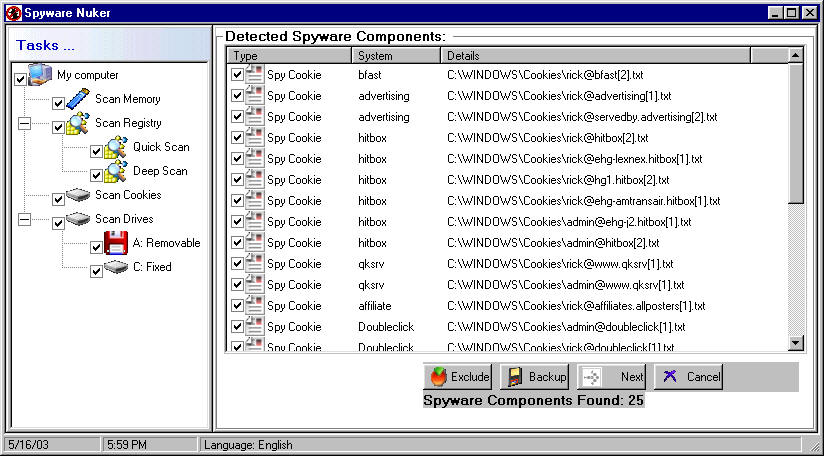Image resolution: width=824 pixels, height=456 pixels.
Task: Click the Scan Drives disk icon
Action: click(78, 219)
